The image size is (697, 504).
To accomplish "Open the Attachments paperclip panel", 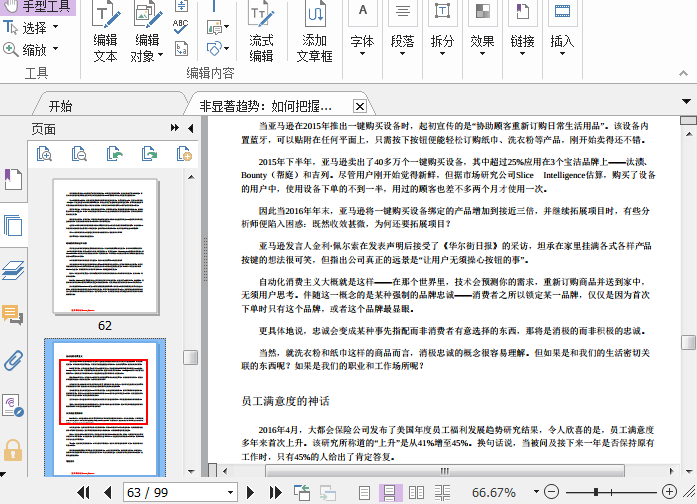I will click(13, 360).
